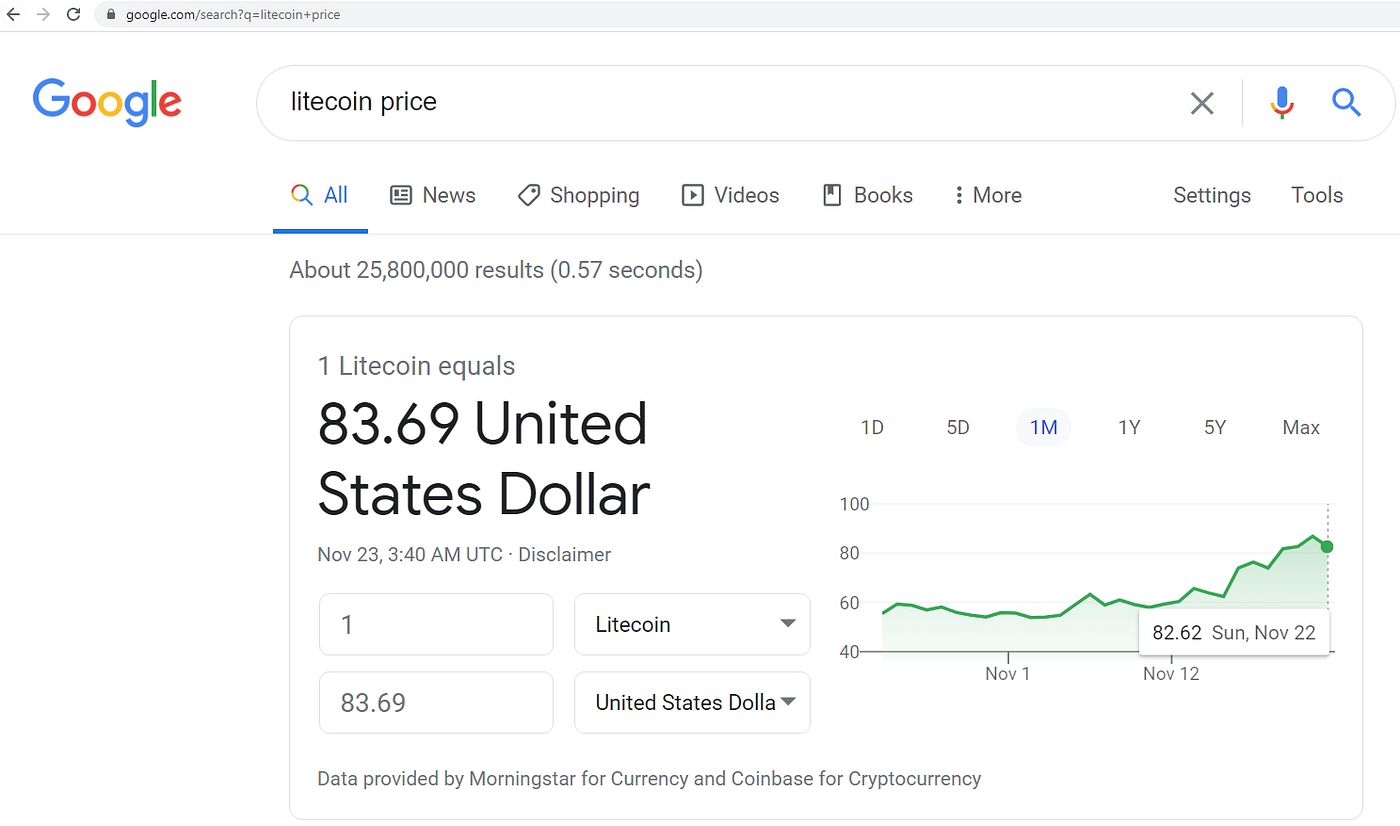Reload the page with refresh icon
Image resolution: width=1400 pixels, height=826 pixels.
tap(73, 15)
